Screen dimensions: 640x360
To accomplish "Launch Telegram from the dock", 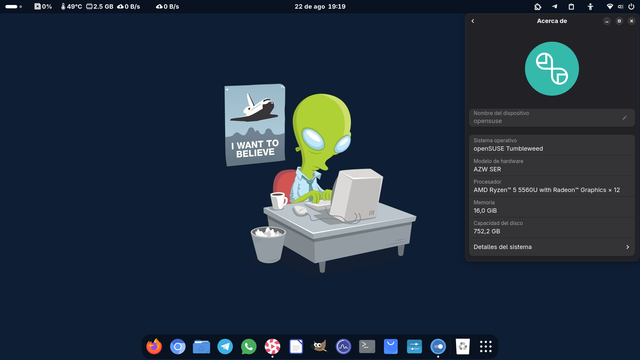I will pos(225,347).
